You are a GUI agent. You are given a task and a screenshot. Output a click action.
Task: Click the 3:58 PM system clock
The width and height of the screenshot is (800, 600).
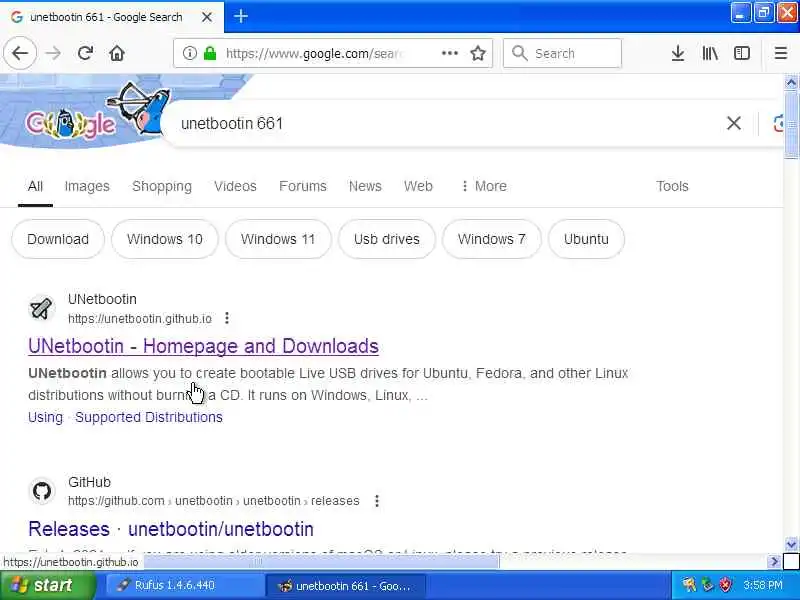(x=763, y=585)
